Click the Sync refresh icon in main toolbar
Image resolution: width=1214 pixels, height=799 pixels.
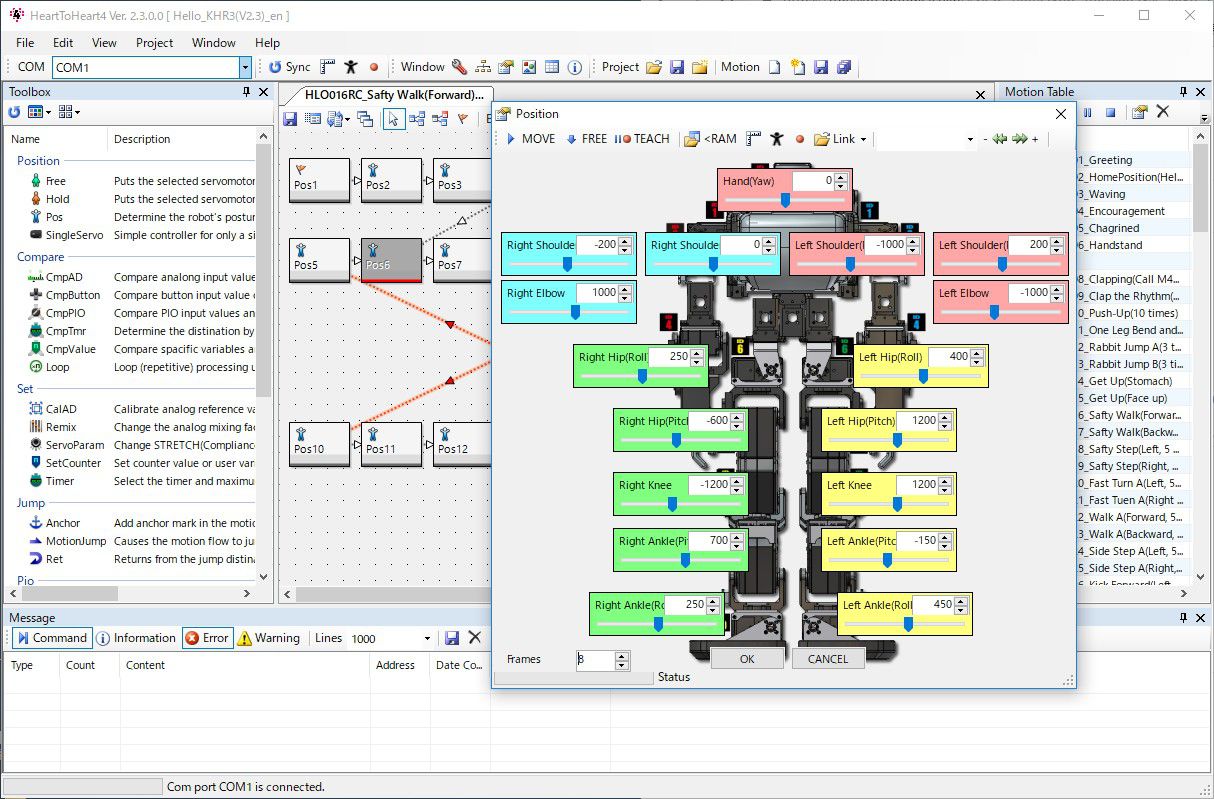(x=275, y=67)
